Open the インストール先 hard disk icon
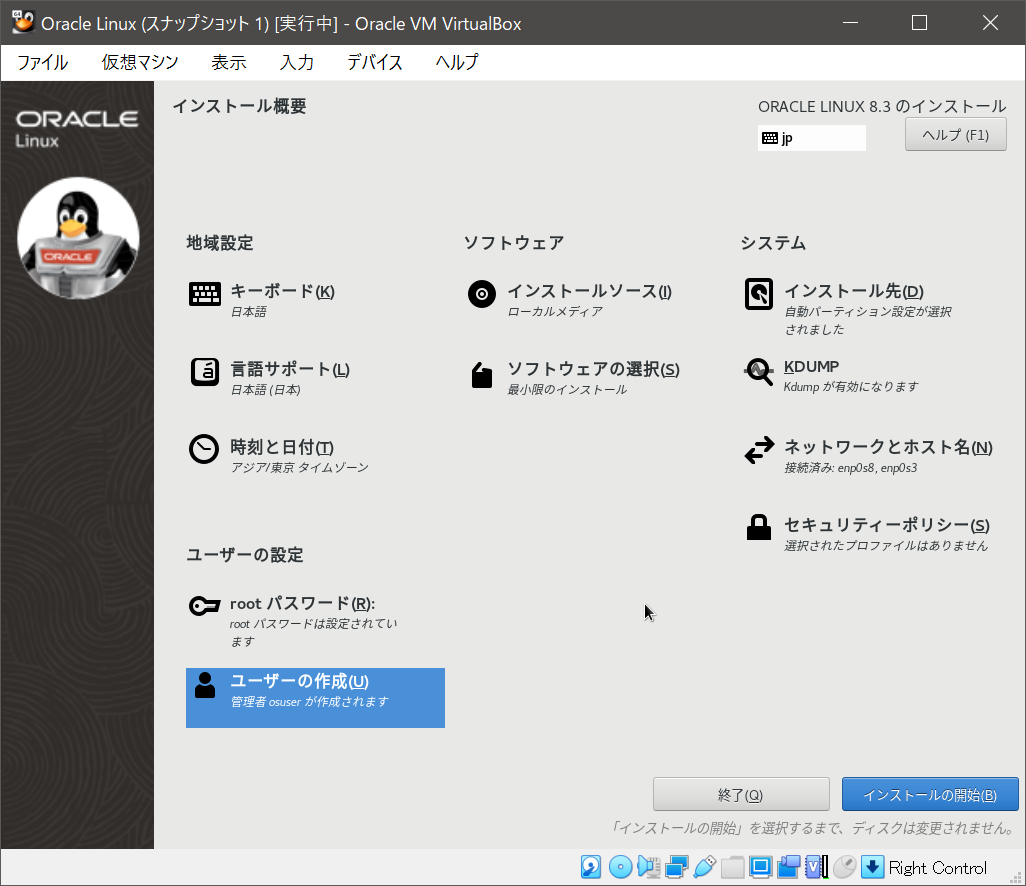The height and width of the screenshot is (886, 1026). pos(759,294)
